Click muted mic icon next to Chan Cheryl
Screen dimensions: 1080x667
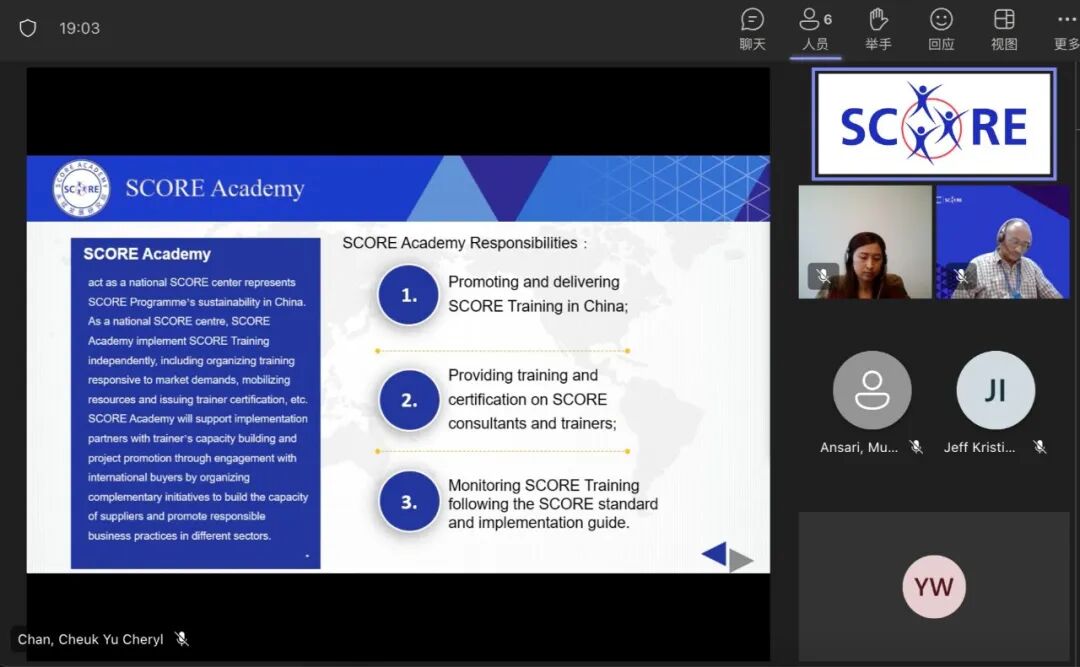point(182,639)
